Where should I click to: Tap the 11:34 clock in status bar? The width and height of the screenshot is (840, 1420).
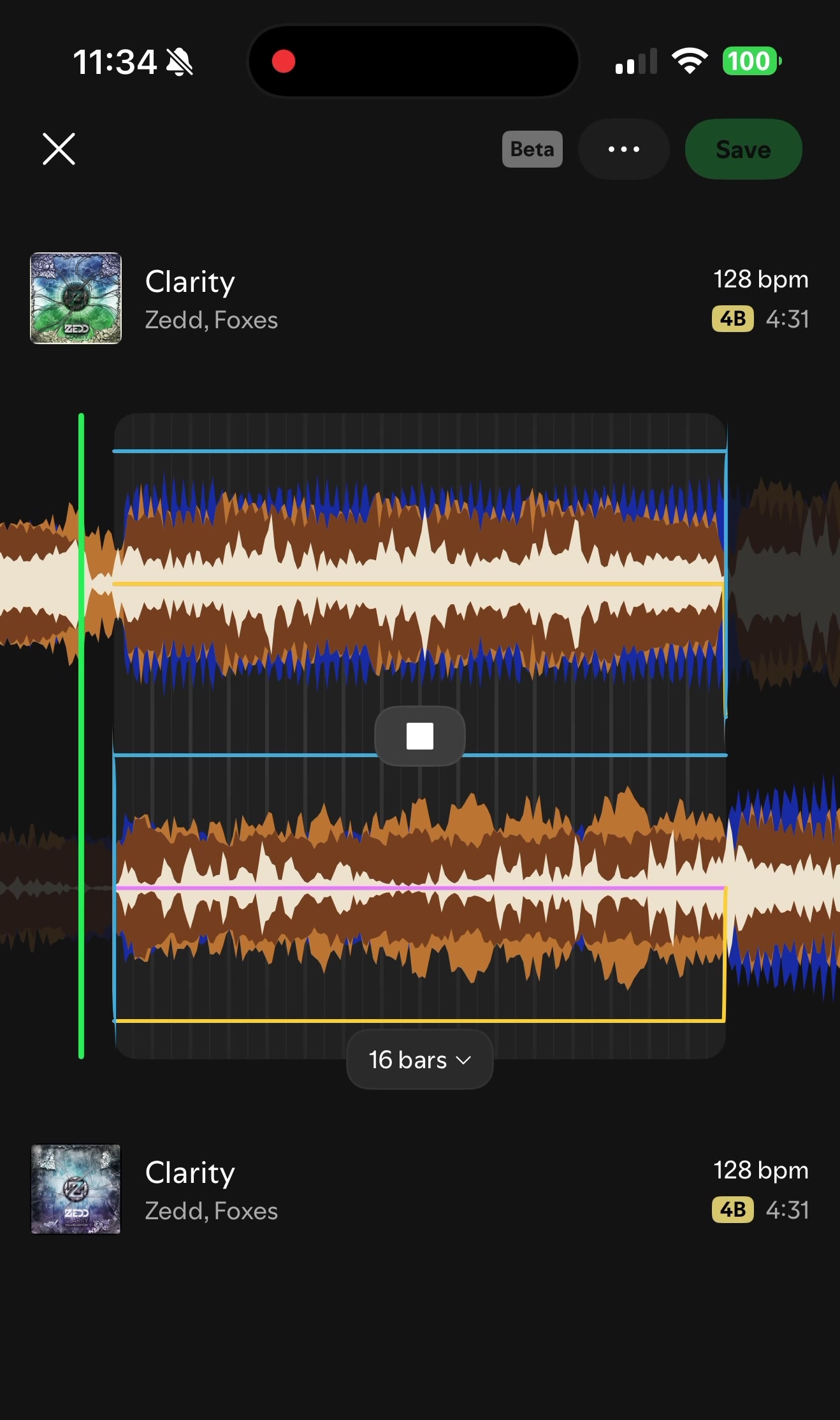click(115, 62)
